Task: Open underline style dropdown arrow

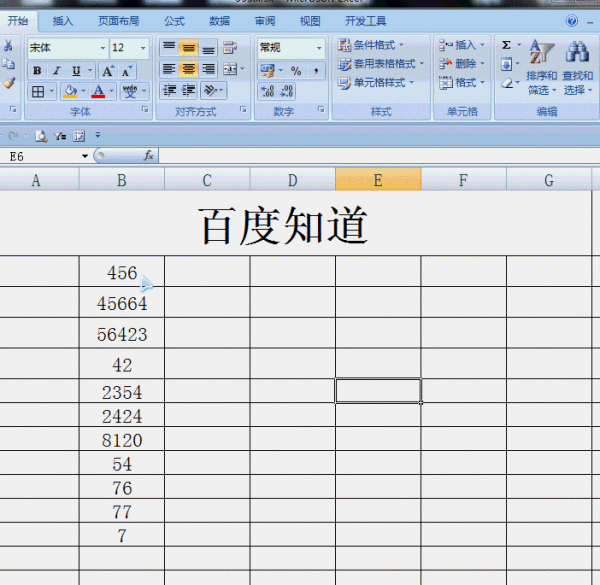Action: coord(90,71)
